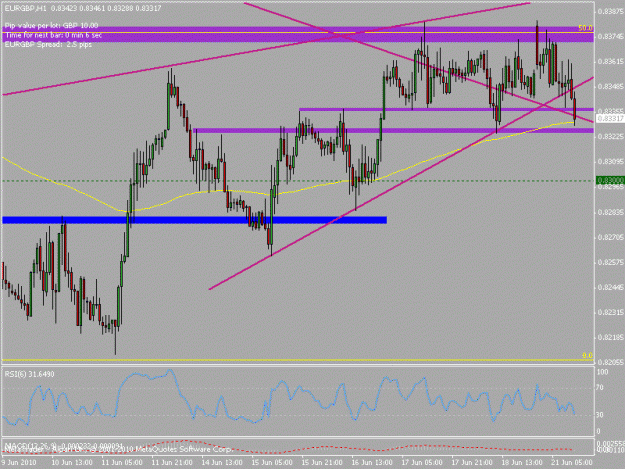Click the RSI scale value 30
This screenshot has height=469, width=625.
(x=601, y=415)
